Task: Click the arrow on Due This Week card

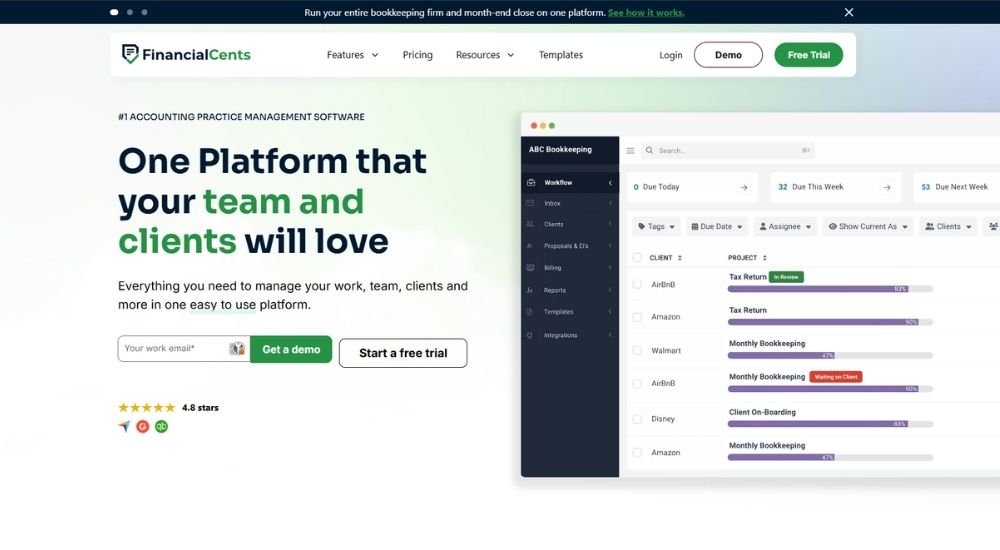Action: click(886, 187)
